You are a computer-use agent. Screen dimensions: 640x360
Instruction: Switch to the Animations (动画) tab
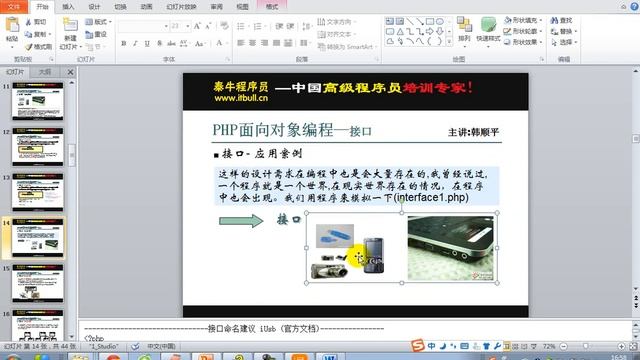click(146, 7)
